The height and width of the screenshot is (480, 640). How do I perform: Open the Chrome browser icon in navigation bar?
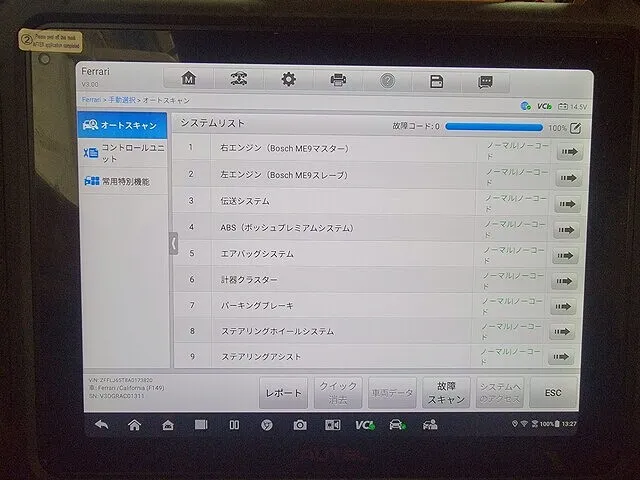pyautogui.click(x=267, y=425)
